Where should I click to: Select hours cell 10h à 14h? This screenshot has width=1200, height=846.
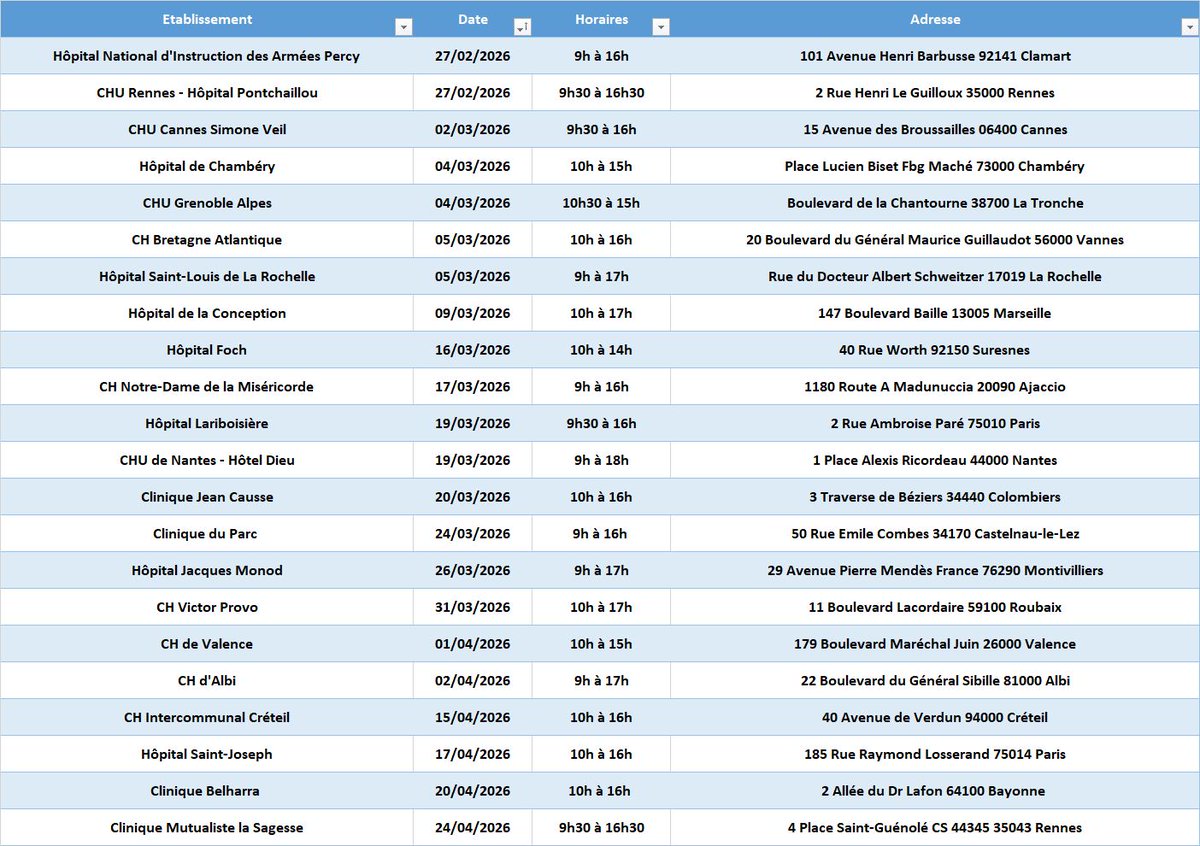coord(601,350)
